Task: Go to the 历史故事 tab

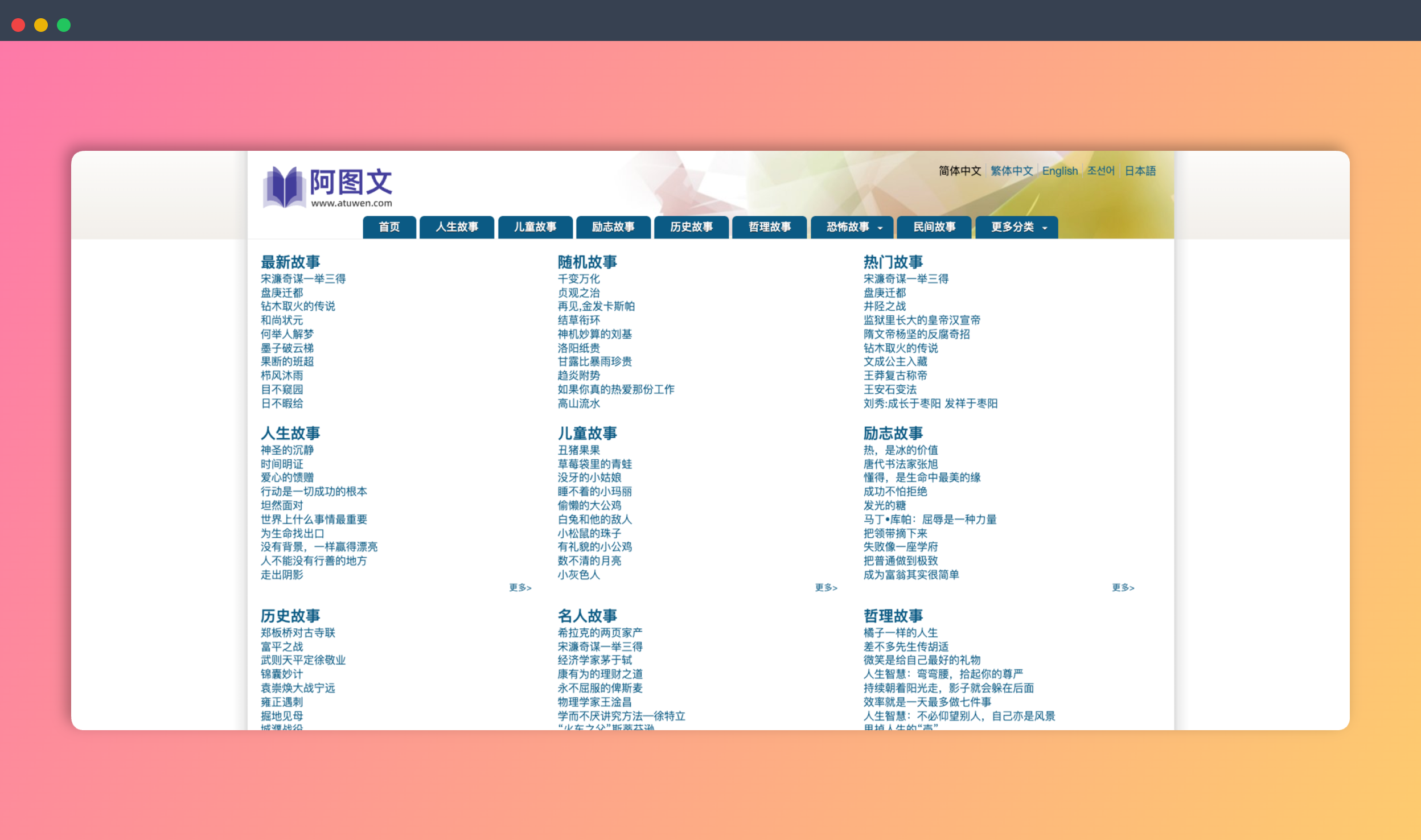Action: [691, 227]
